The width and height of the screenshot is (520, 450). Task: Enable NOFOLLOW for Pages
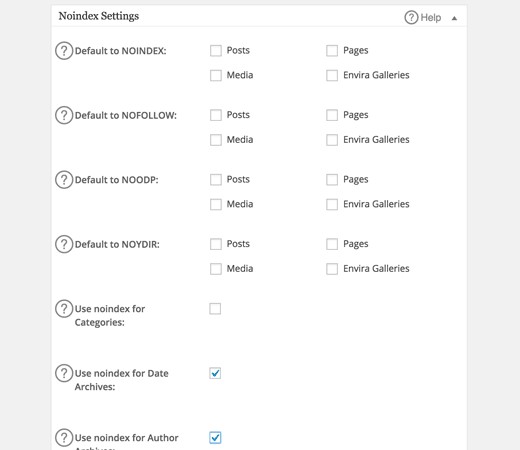332,115
